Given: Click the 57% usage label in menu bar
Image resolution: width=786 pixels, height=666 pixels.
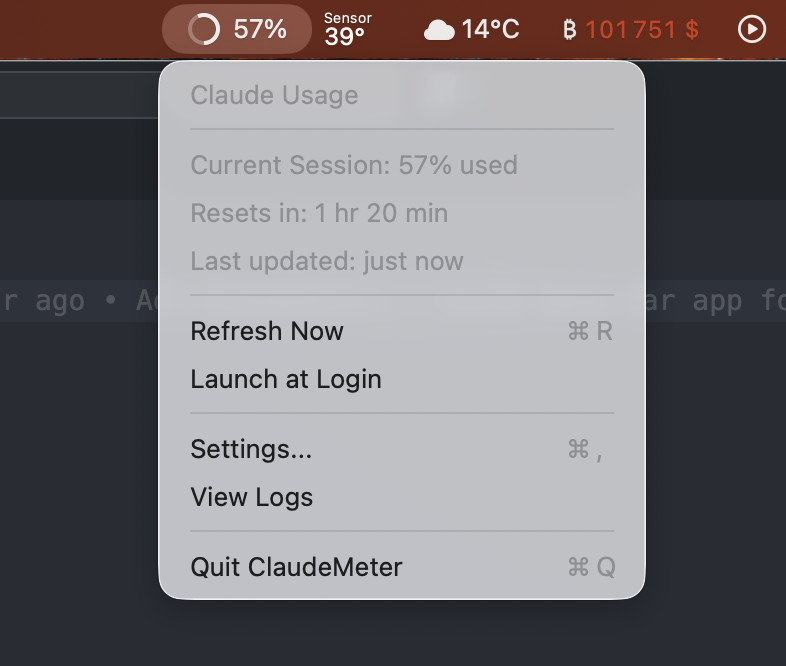Looking at the screenshot, I should pyautogui.click(x=260, y=29).
